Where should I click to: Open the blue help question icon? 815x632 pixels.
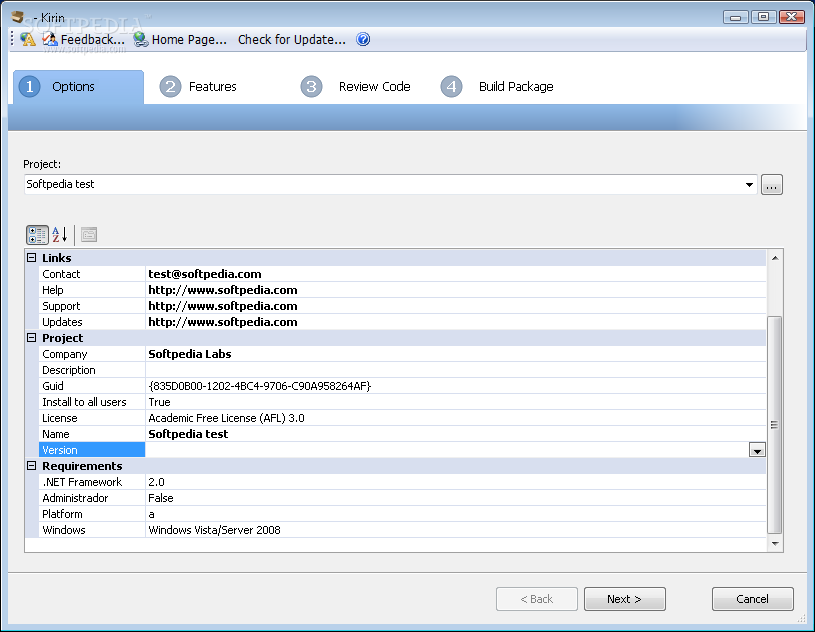pos(363,39)
